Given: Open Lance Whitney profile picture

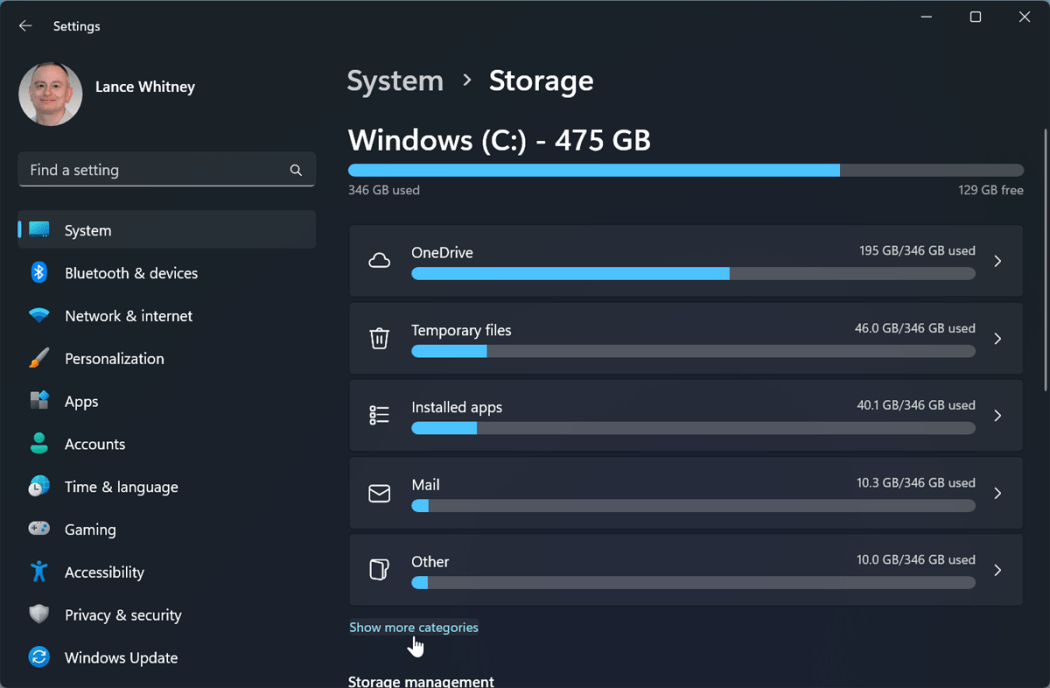Looking at the screenshot, I should (50, 94).
